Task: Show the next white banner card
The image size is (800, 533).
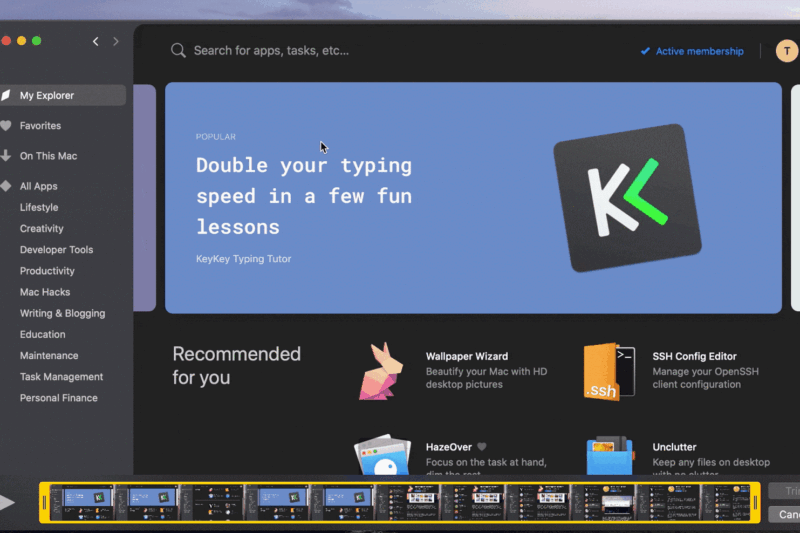Action: click(x=795, y=197)
